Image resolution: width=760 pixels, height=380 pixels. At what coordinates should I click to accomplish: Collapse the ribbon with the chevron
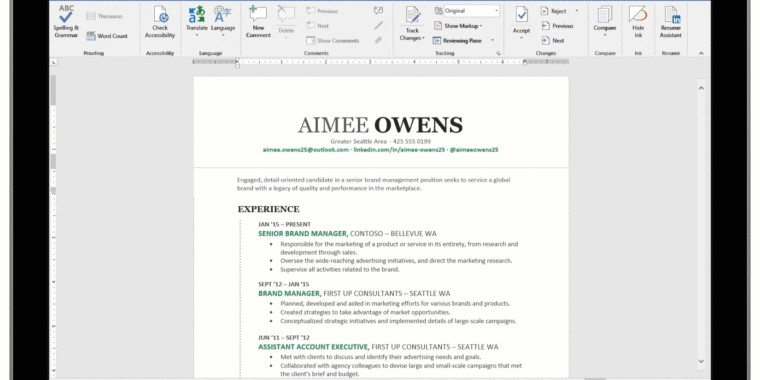coord(701,53)
